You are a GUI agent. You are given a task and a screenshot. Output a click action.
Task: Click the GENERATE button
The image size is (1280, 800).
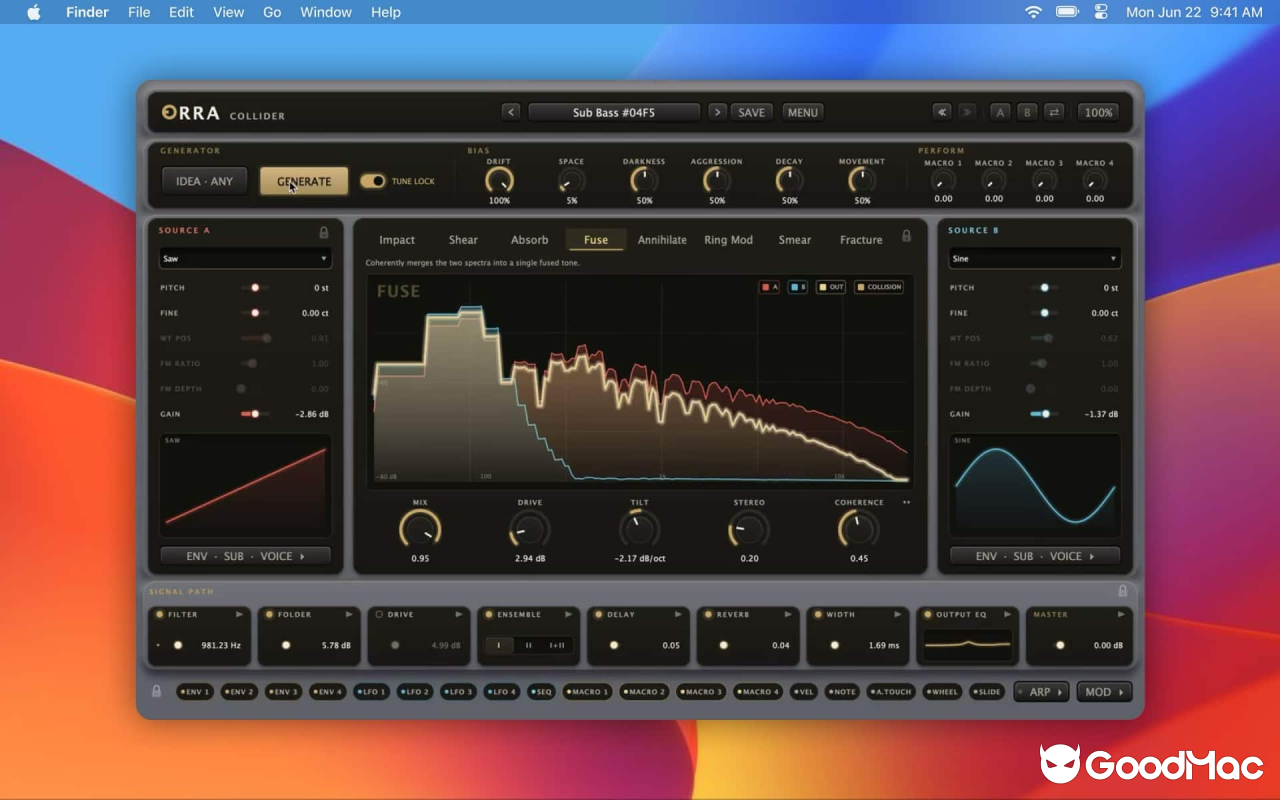tap(304, 181)
